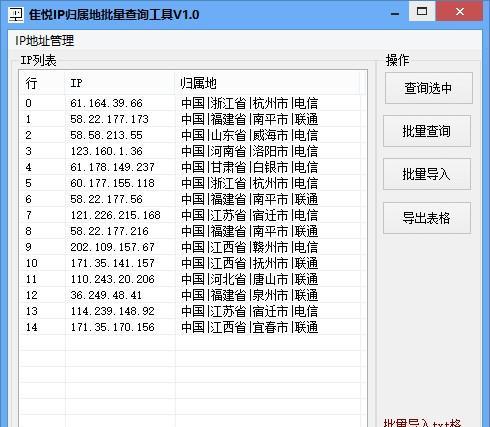The height and width of the screenshot is (427, 490).
Task: Select IP 202.109.157.67 in the list
Action: point(112,247)
